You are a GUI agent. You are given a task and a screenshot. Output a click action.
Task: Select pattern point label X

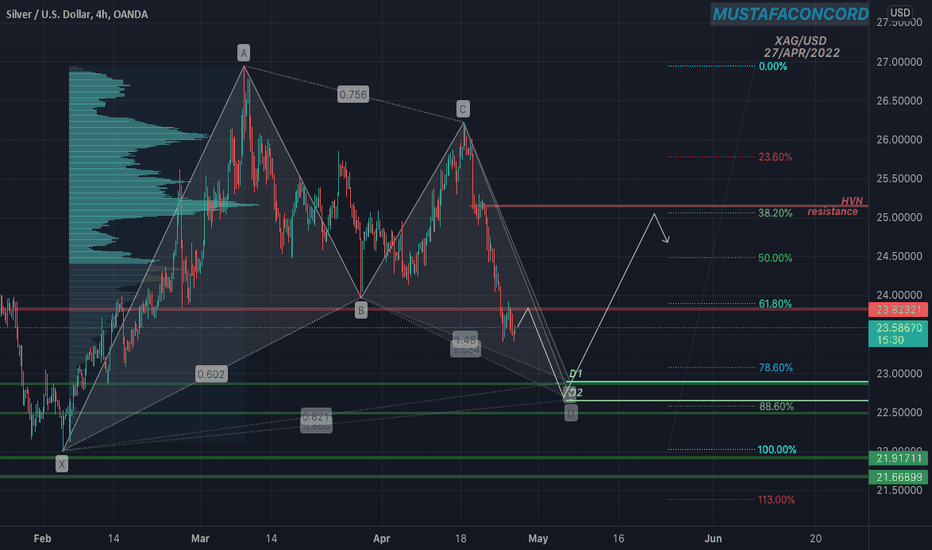[x=62, y=463]
